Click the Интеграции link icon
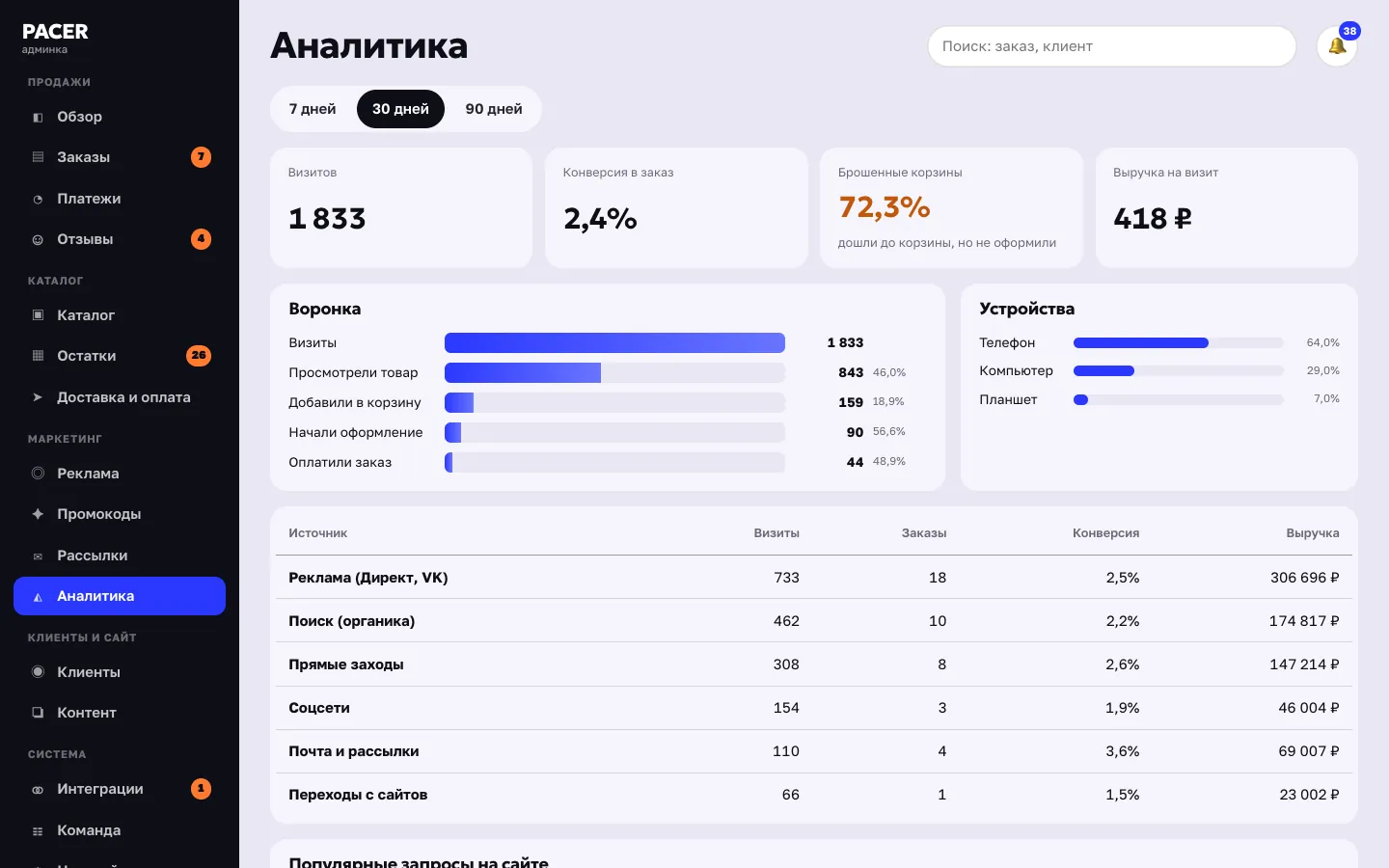1389x868 pixels. tap(38, 789)
